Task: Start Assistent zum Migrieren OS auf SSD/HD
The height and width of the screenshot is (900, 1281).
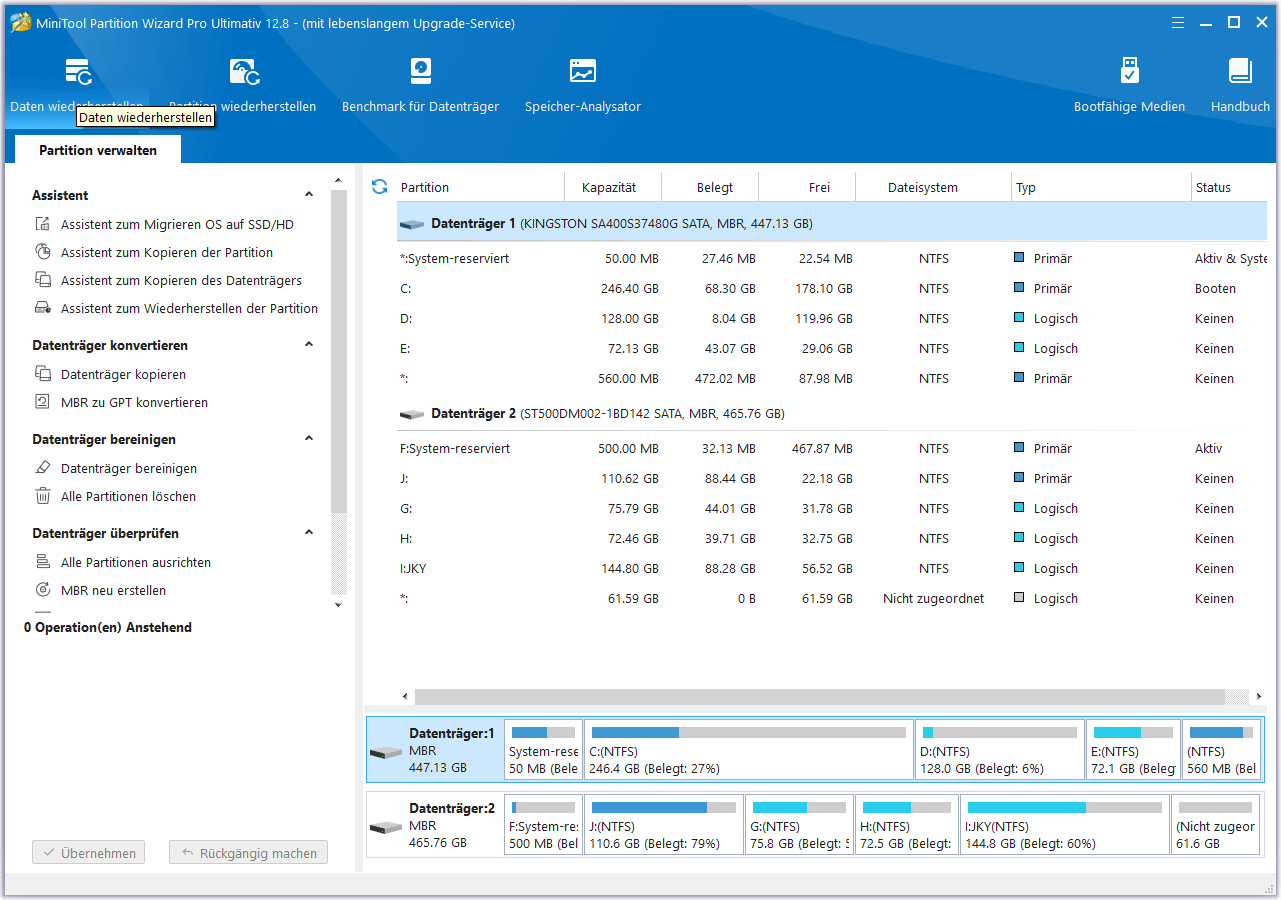Action: point(177,225)
